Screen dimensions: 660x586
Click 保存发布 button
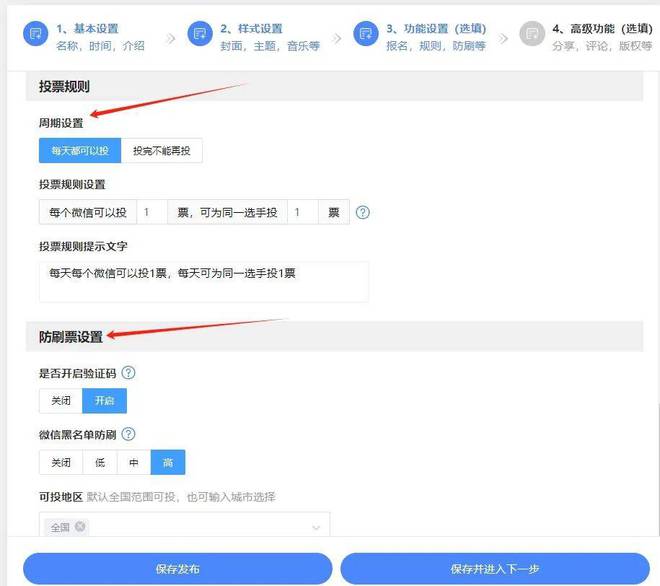pos(178,569)
